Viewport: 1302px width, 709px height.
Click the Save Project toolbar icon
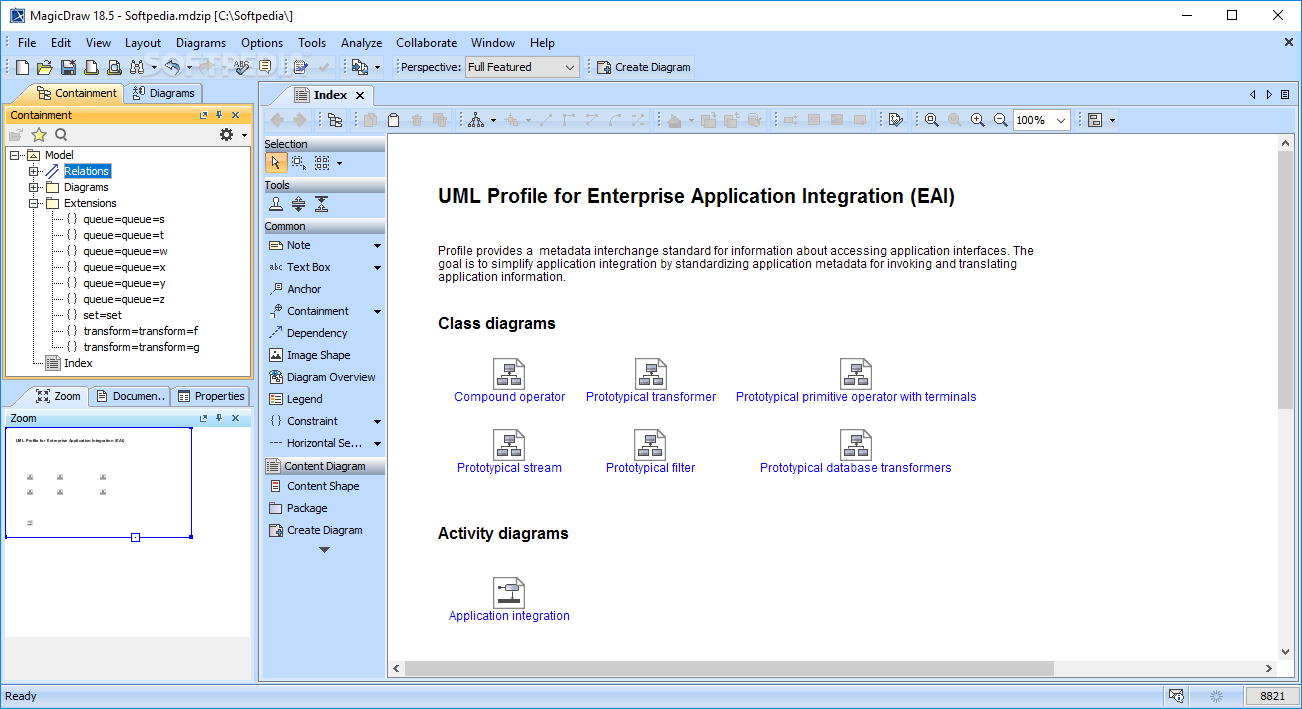coord(68,67)
